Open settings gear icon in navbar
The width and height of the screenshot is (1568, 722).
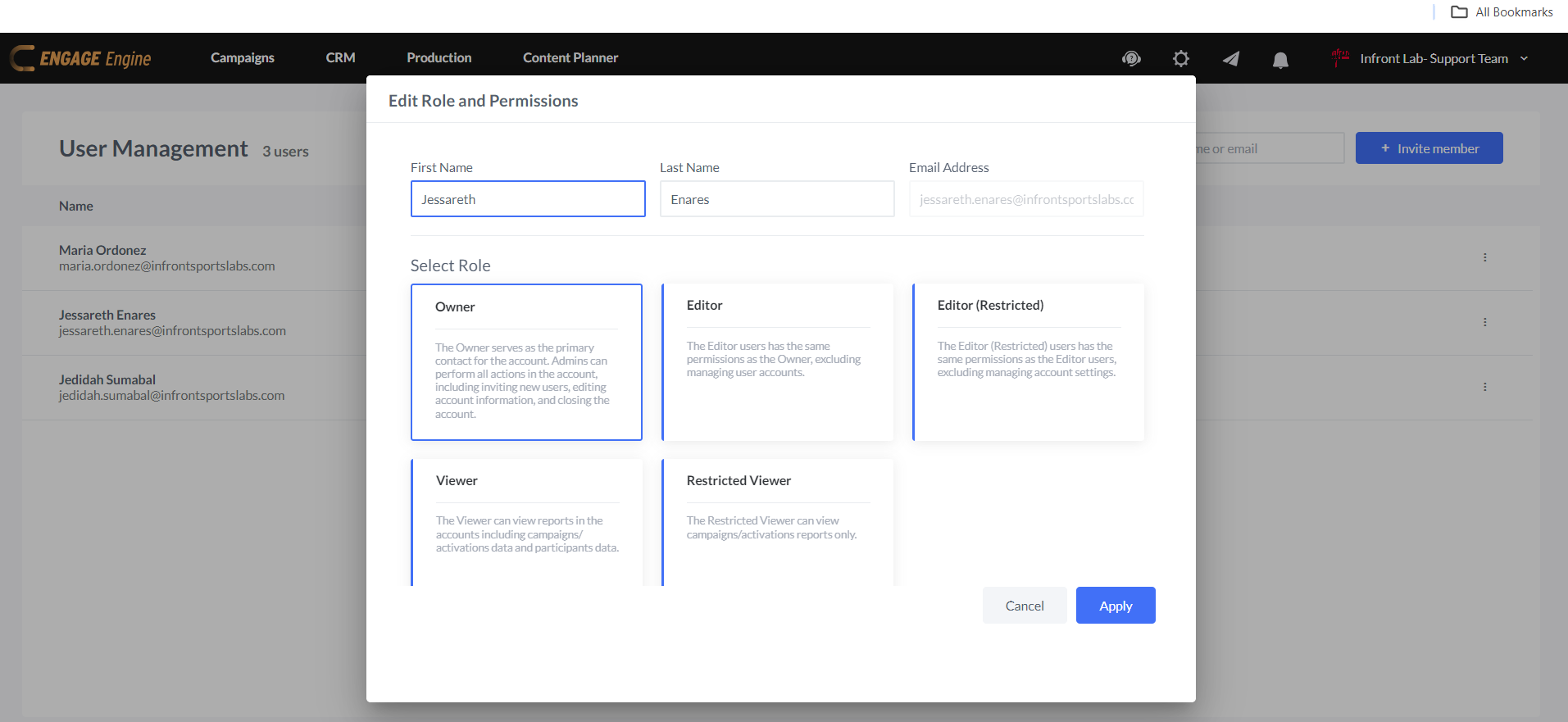click(1180, 58)
